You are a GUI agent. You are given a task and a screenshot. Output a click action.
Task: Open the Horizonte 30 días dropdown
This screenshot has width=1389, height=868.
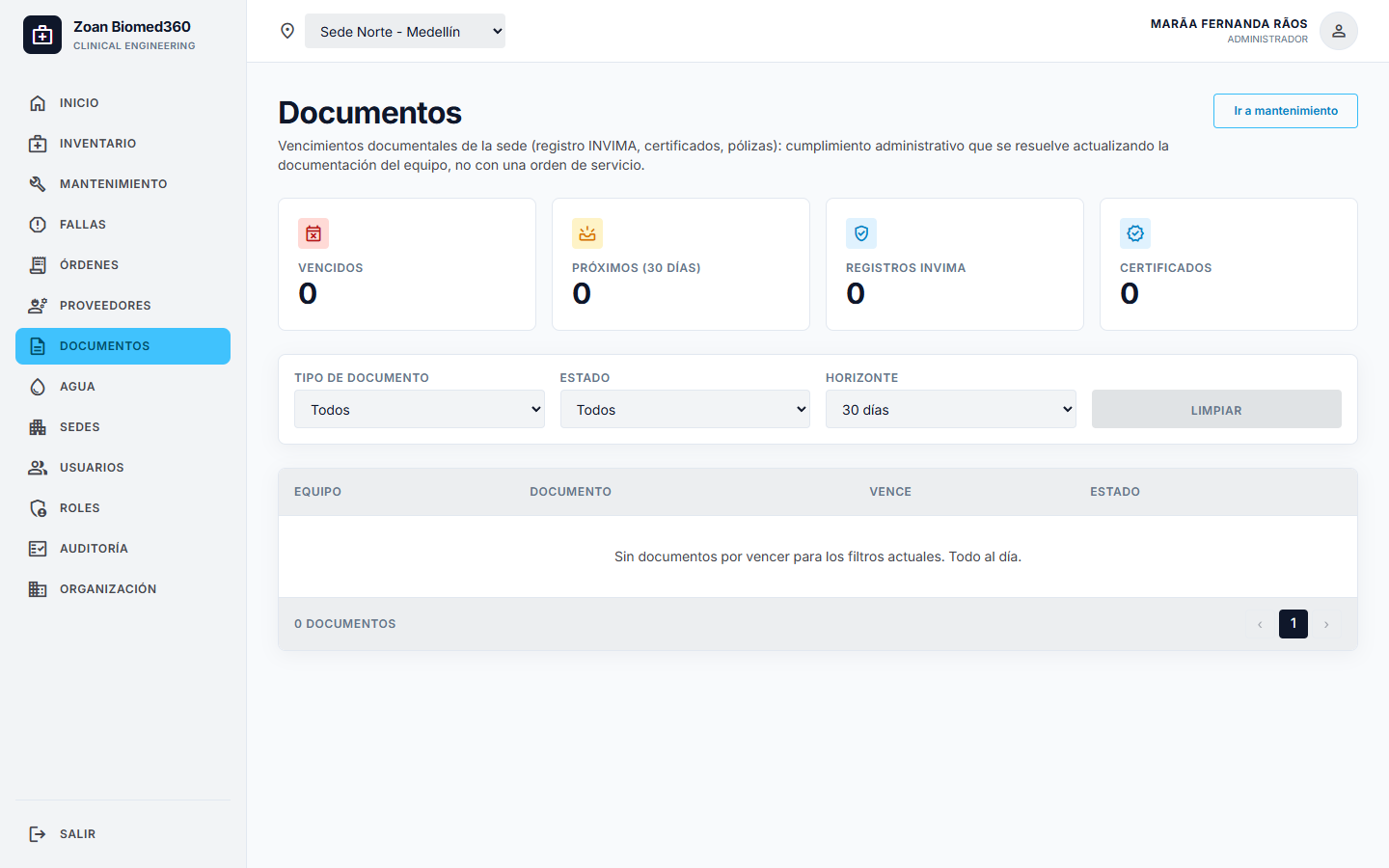point(951,409)
